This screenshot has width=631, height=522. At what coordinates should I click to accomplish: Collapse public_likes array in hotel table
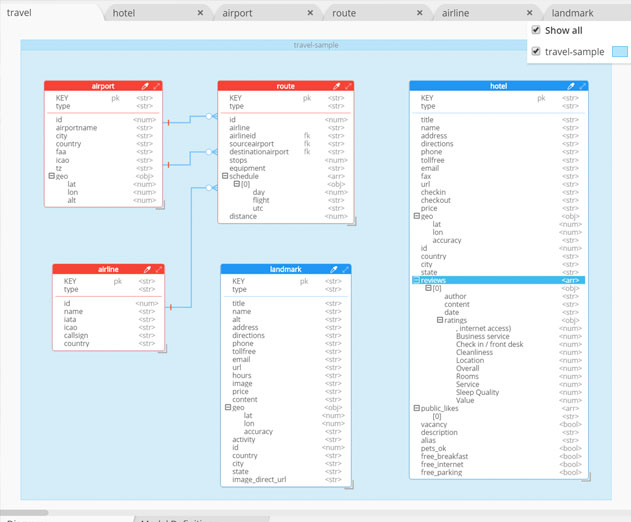[417, 408]
